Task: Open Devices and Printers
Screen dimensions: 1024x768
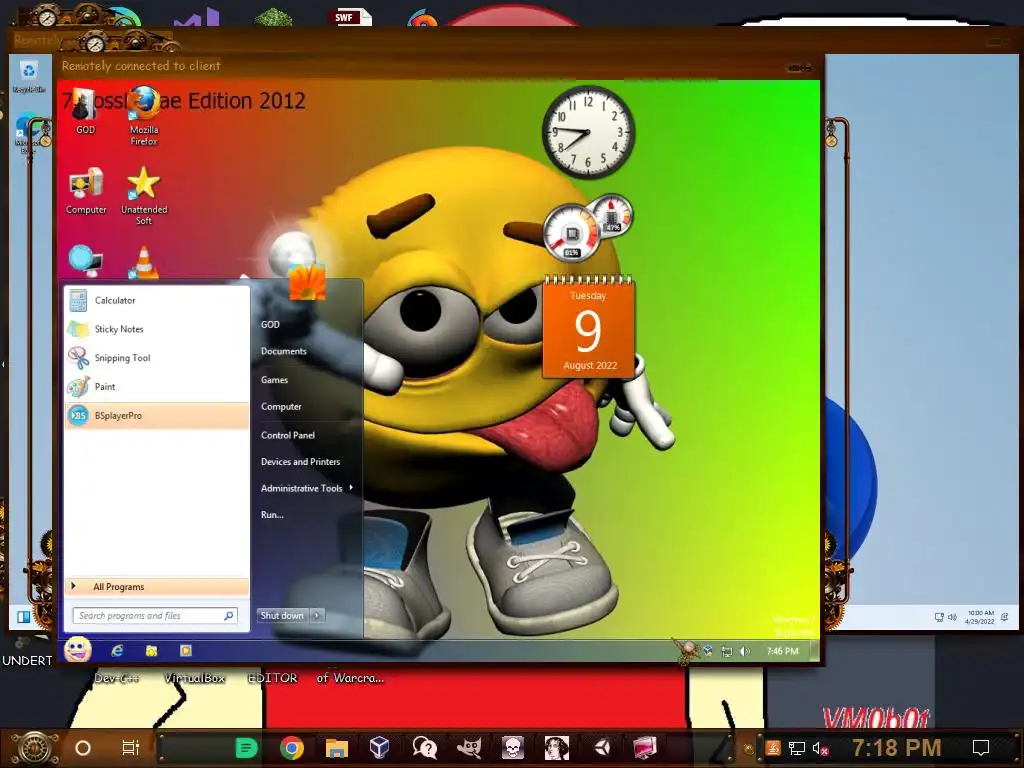Action: (x=300, y=462)
